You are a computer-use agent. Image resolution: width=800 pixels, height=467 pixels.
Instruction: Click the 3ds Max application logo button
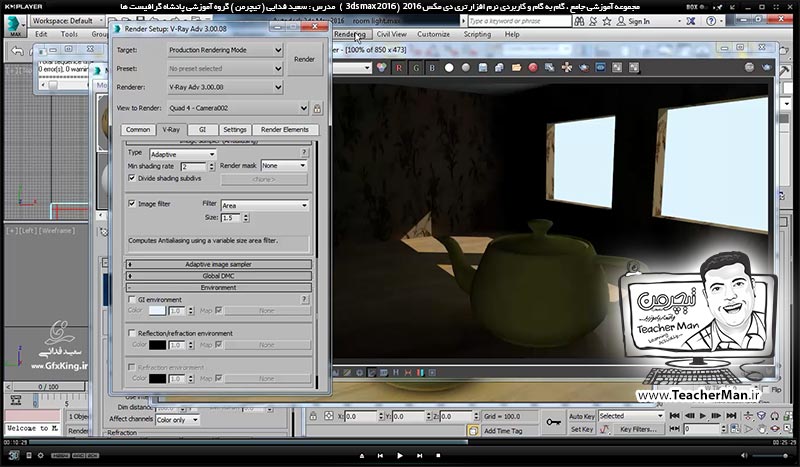point(15,26)
